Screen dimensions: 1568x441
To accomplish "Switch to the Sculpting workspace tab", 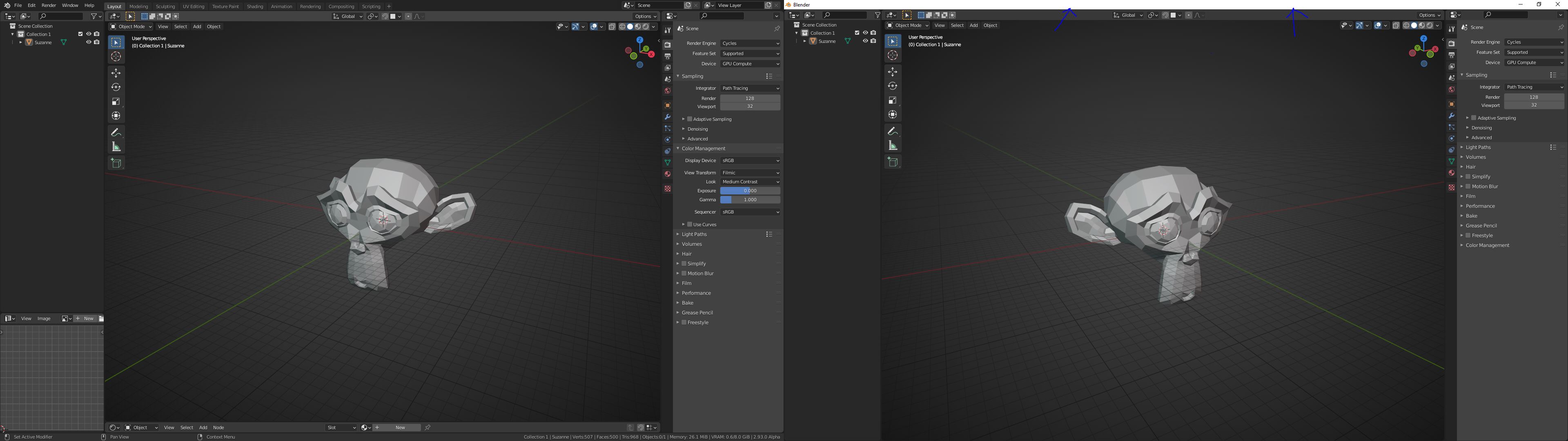I will (165, 7).
